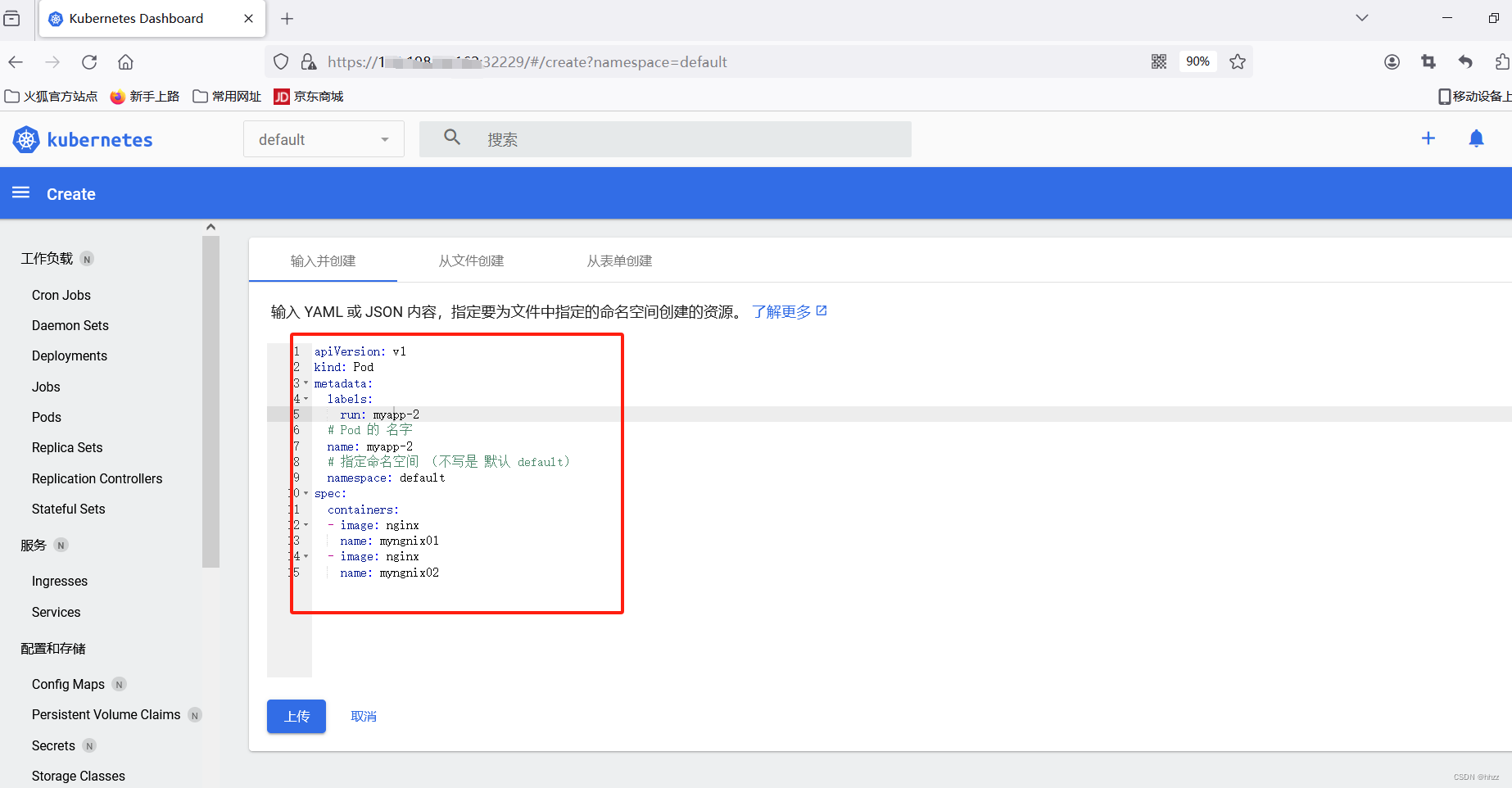Open Secrets in sidebar
The image size is (1512, 788).
coord(53,745)
